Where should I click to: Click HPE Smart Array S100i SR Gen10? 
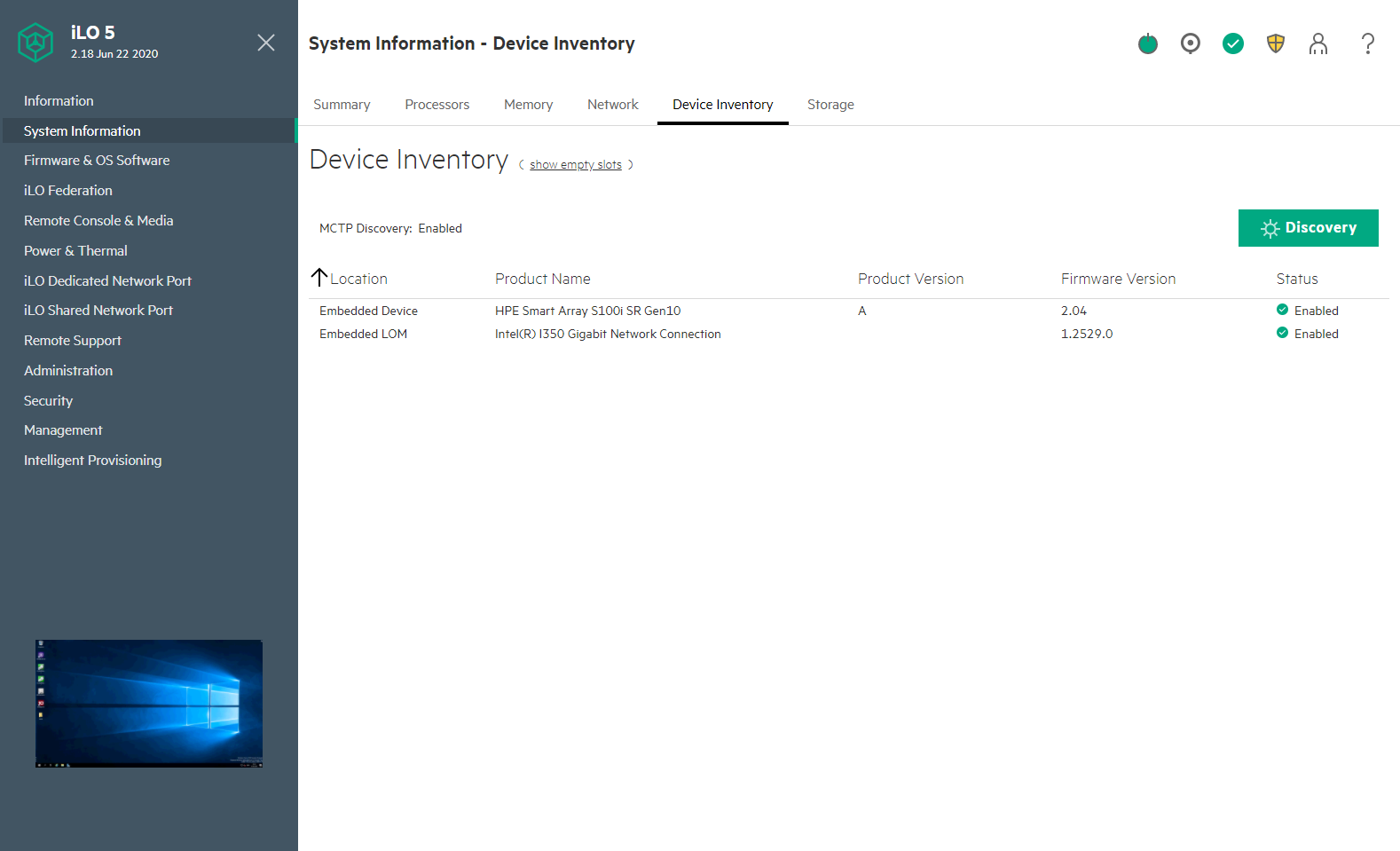tap(588, 311)
